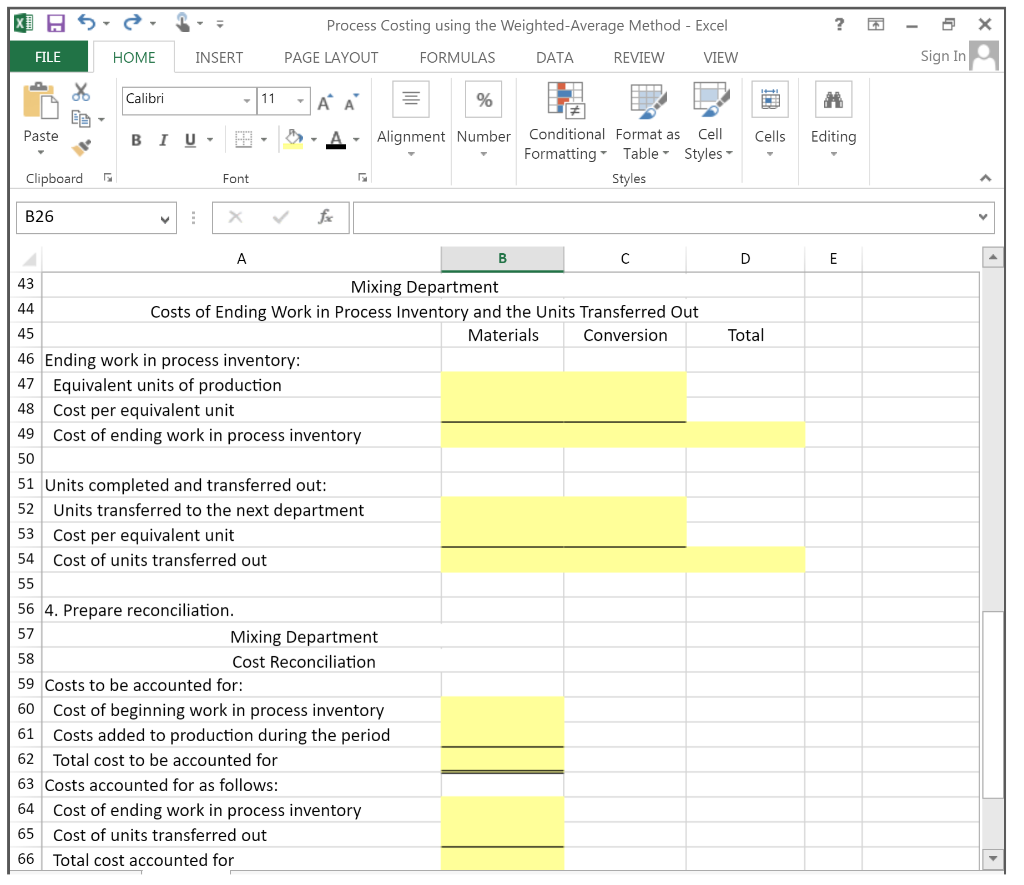Image resolution: width=1024 pixels, height=885 pixels.
Task: Click the Insert Function fx icon
Action: tap(325, 217)
